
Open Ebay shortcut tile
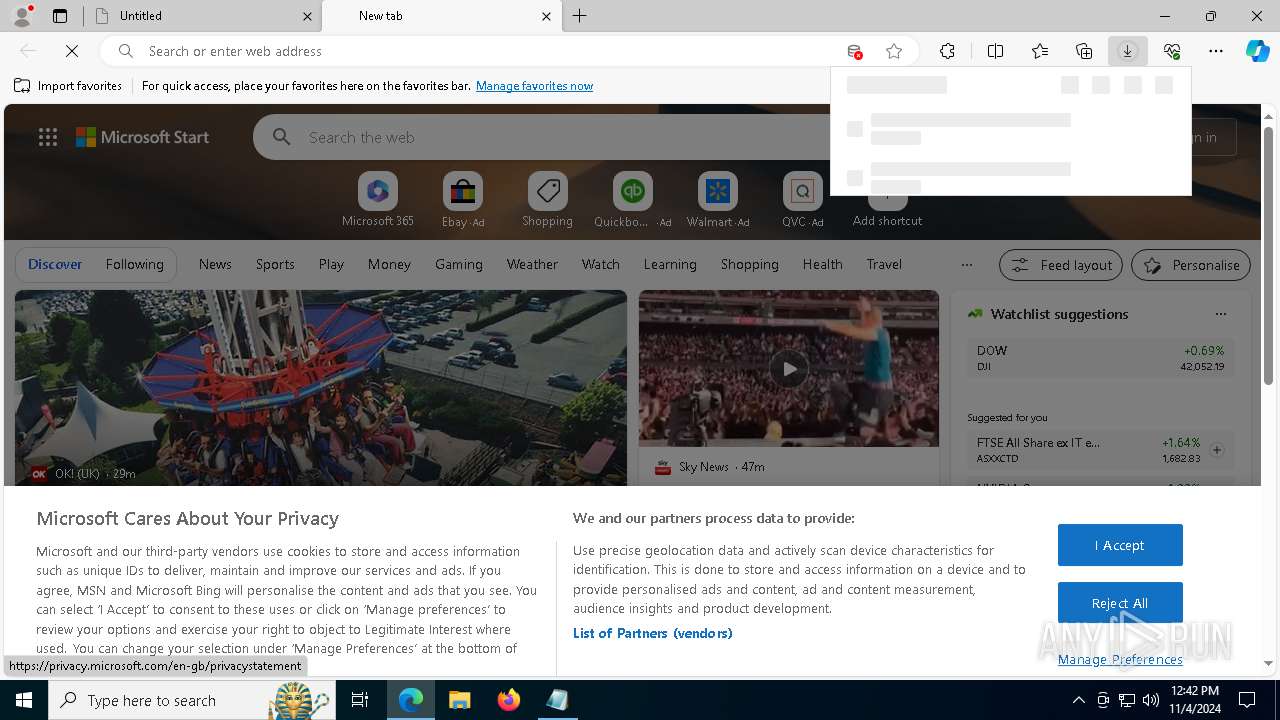(463, 200)
